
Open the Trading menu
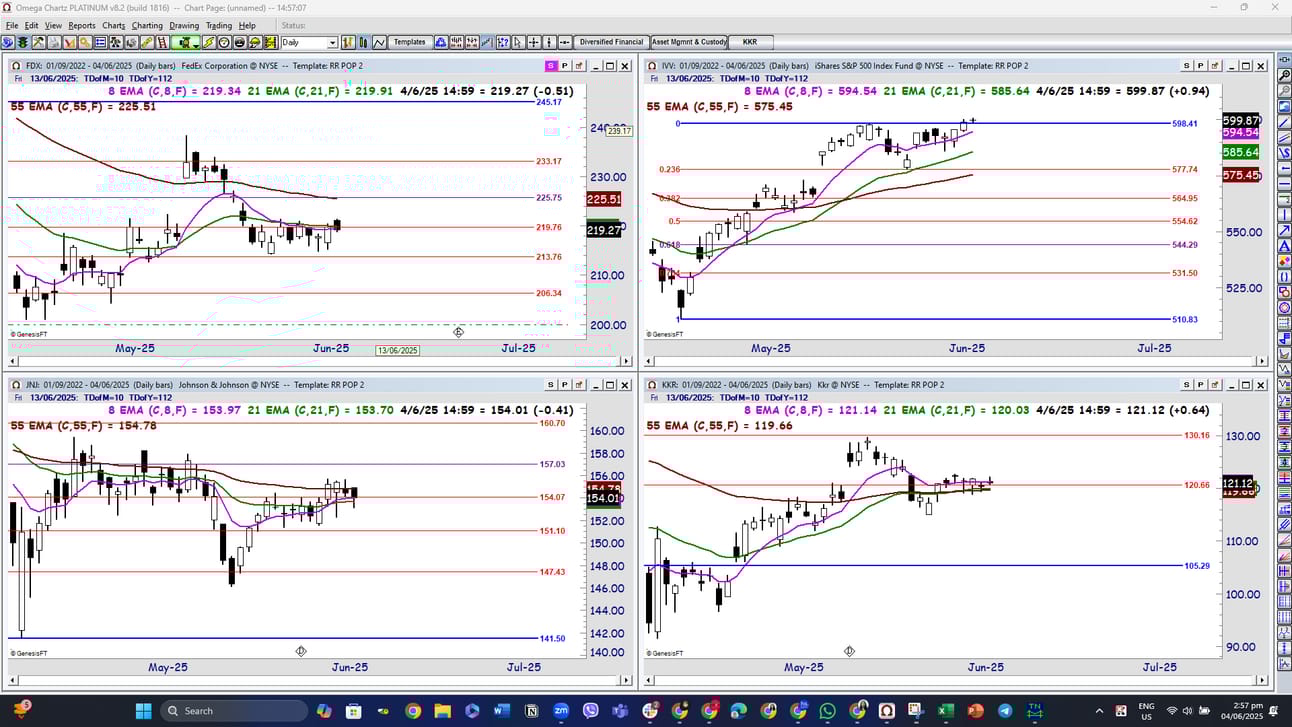(218, 25)
